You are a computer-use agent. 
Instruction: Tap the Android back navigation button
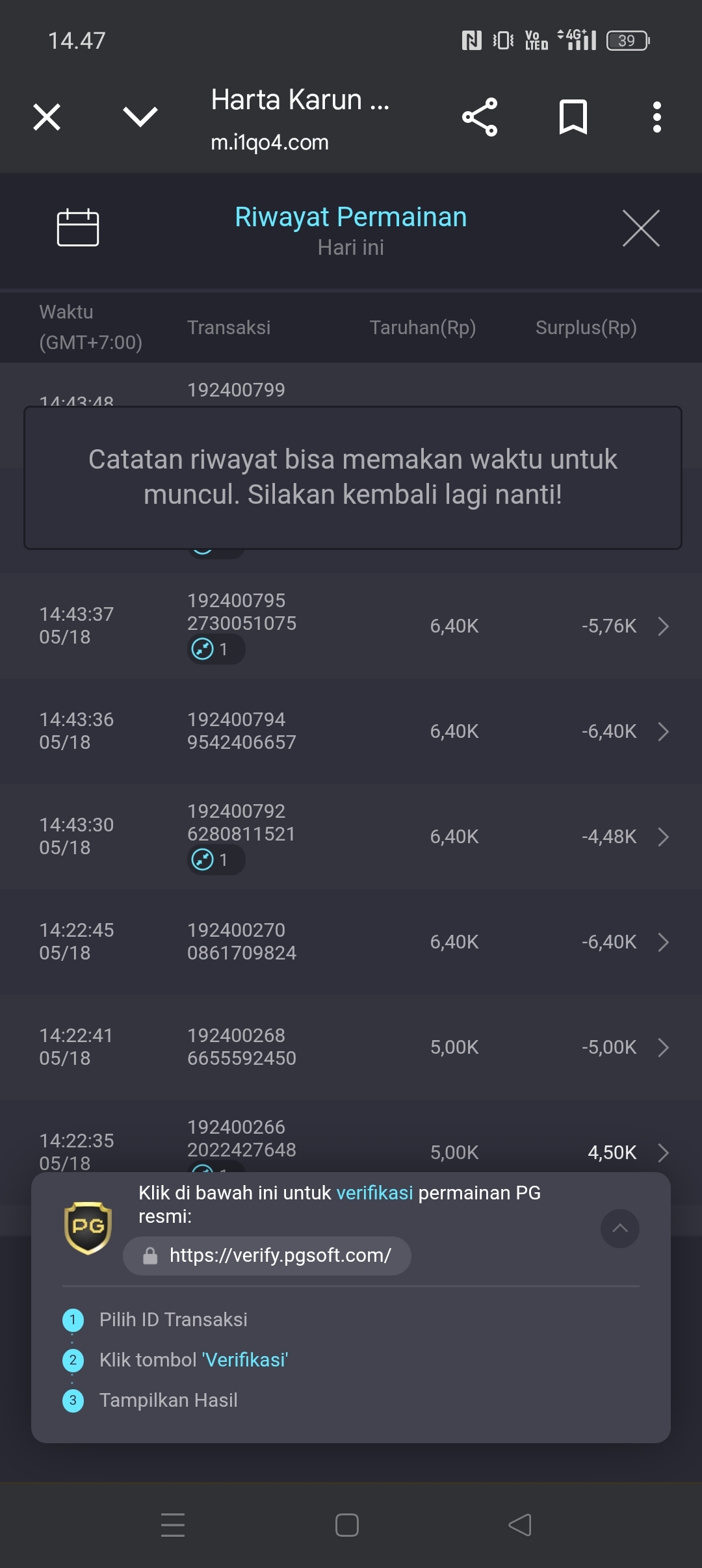[x=520, y=1525]
